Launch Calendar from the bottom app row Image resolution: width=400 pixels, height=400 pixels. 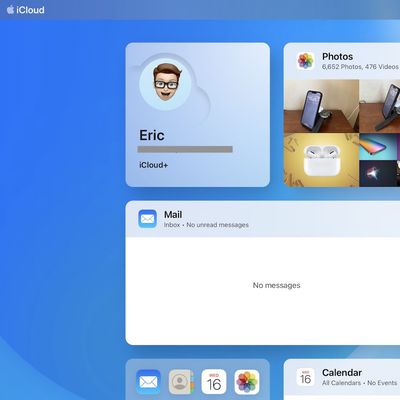(x=214, y=382)
